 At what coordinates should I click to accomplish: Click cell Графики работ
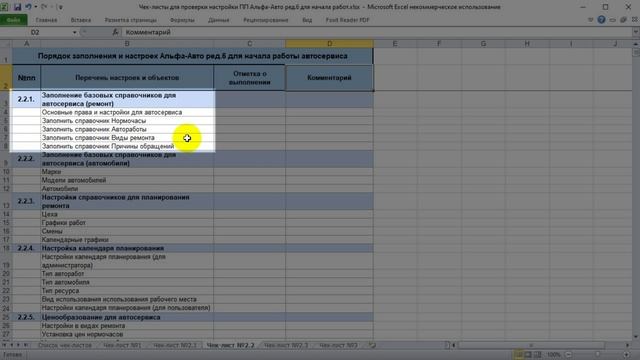pyautogui.click(x=127, y=223)
